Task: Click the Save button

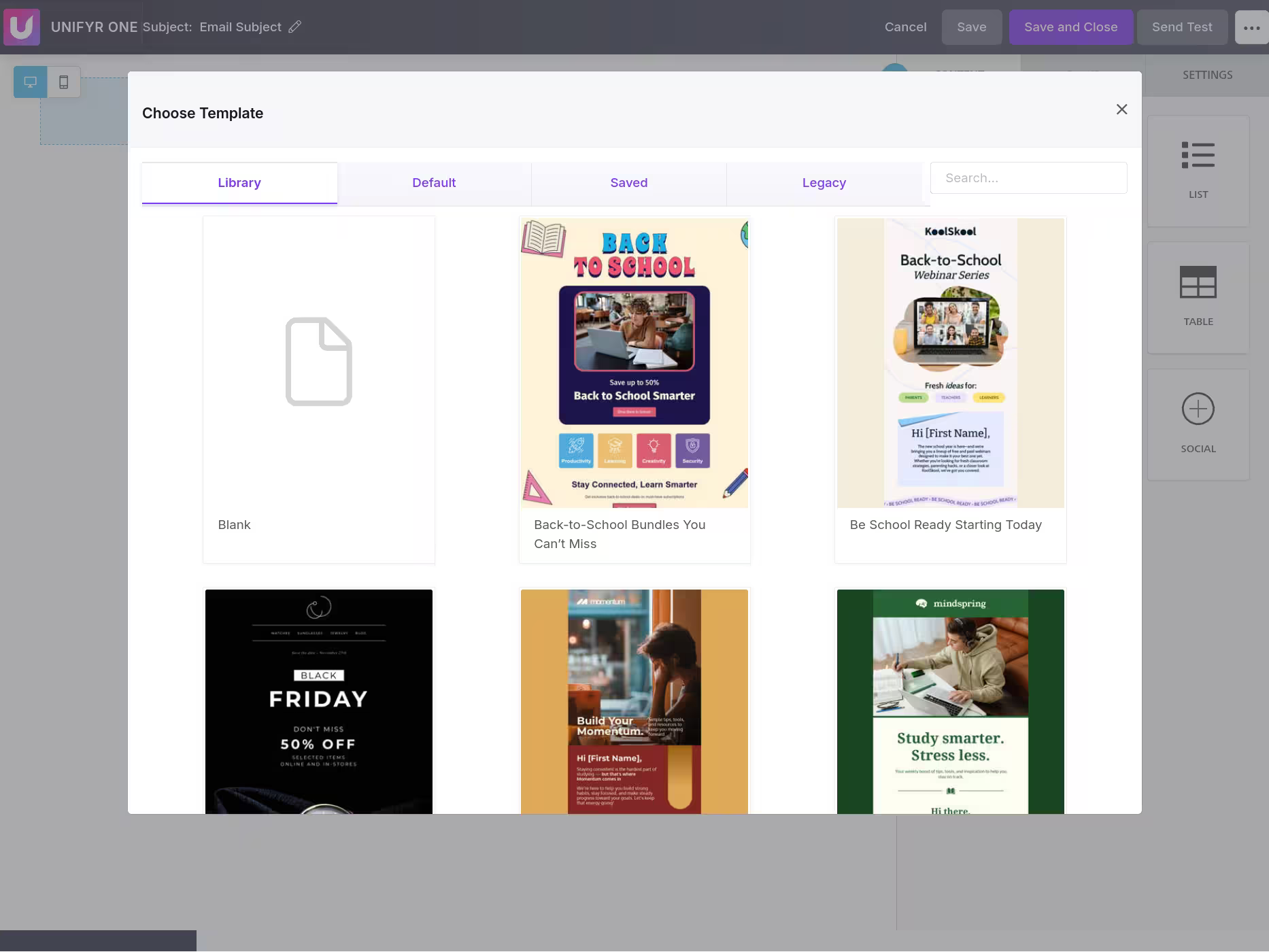Action: coord(972,27)
